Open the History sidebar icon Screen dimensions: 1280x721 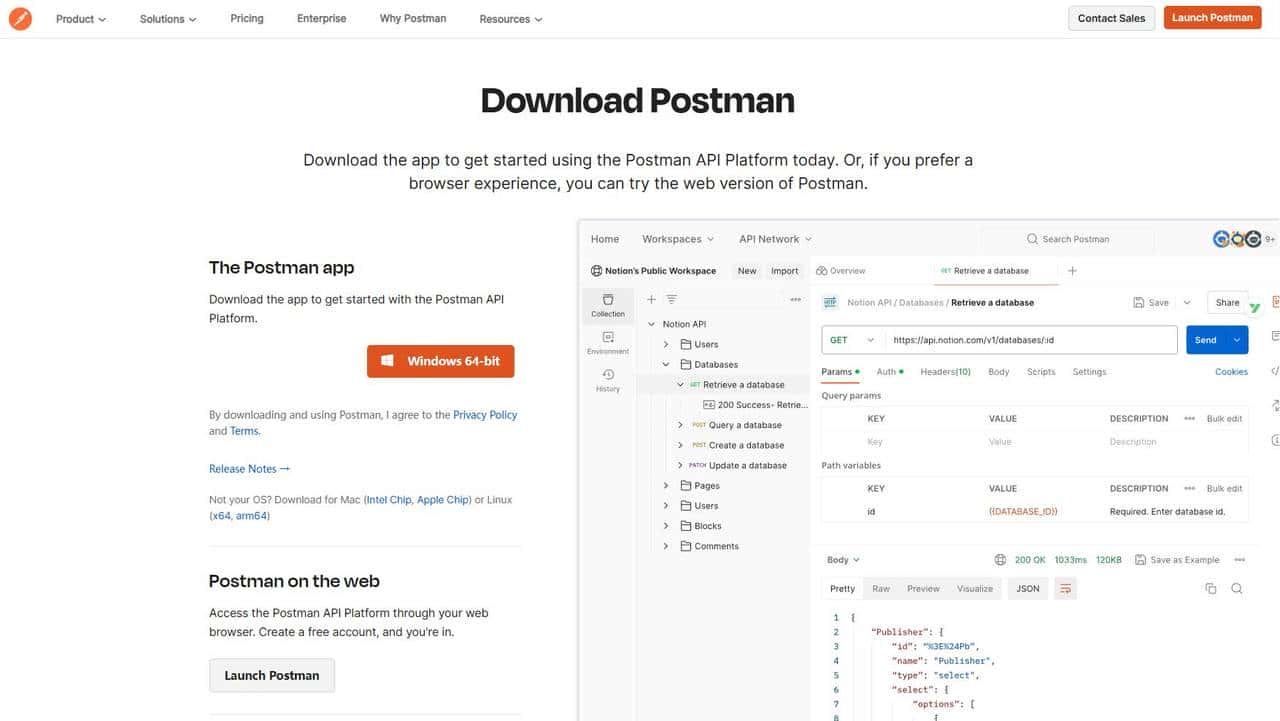click(608, 380)
